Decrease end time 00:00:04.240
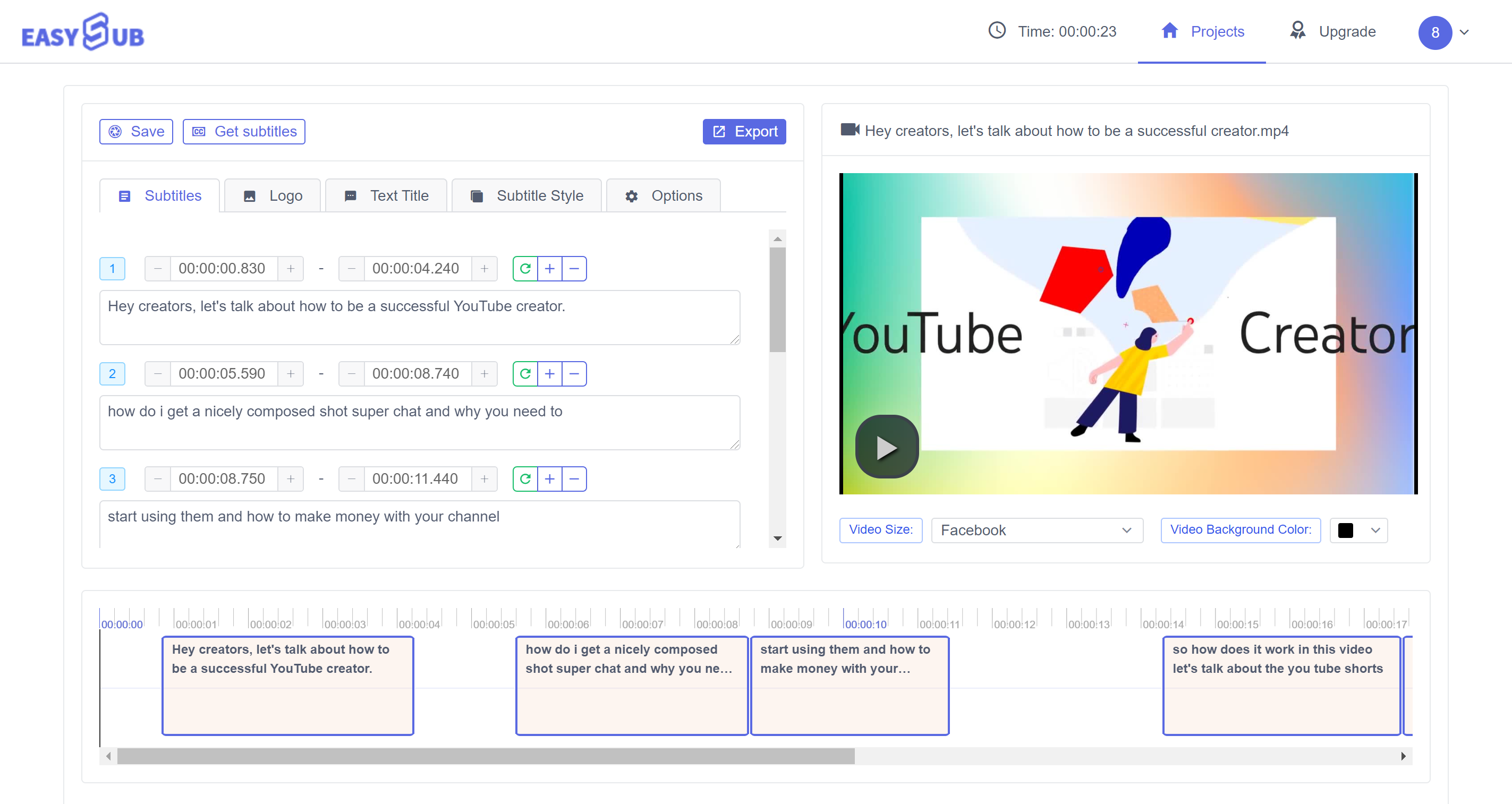This screenshot has width=1512, height=804. (352, 269)
